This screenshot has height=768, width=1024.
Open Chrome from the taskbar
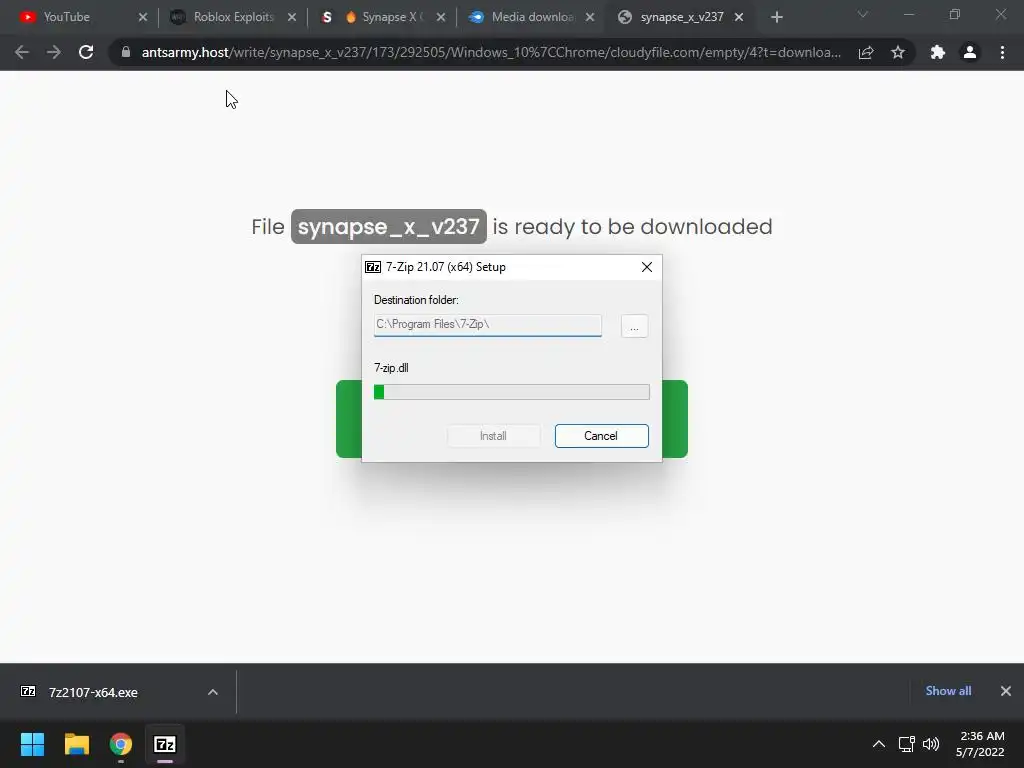(x=121, y=744)
